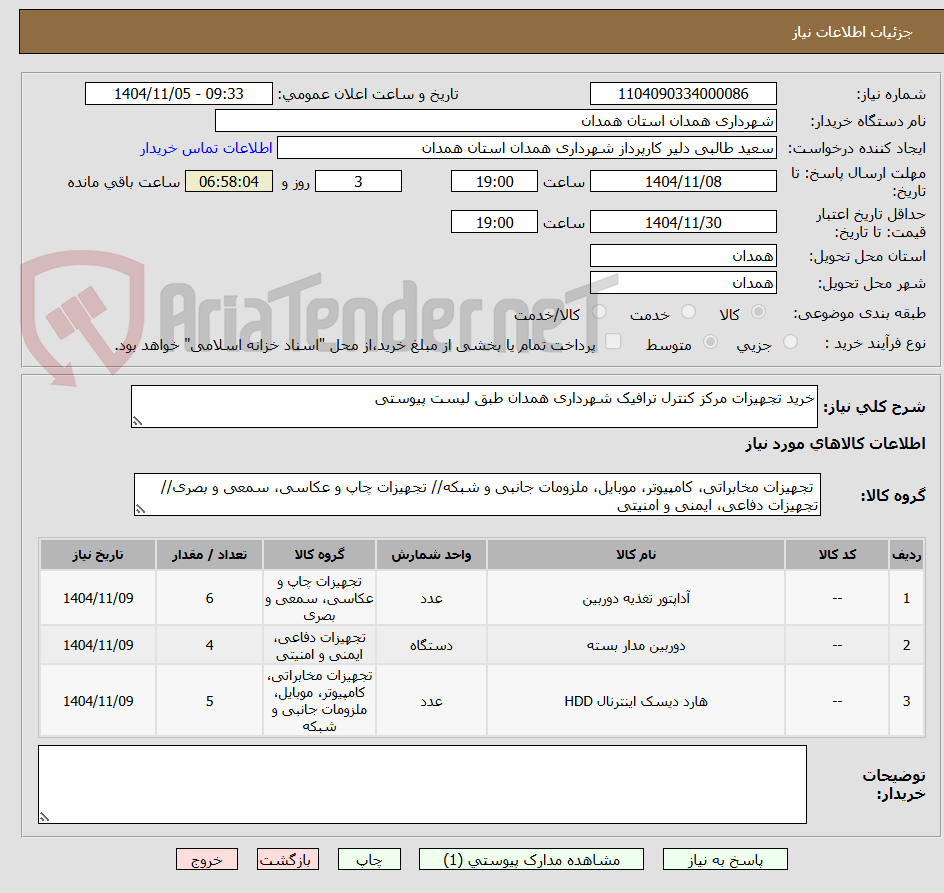Image resolution: width=944 pixels, height=893 pixels.
Task: Open اطلاعات تماس خریدار link
Action: coord(206,148)
